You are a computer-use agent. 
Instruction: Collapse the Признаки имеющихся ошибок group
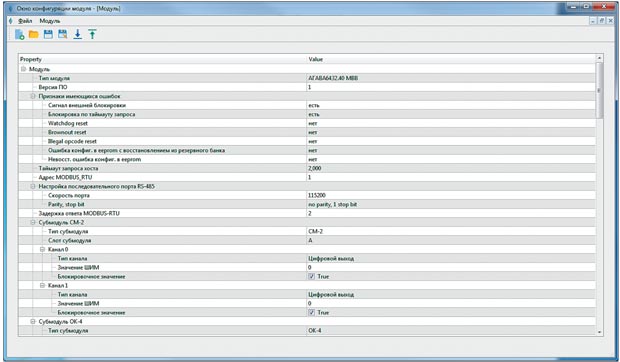(x=33, y=96)
